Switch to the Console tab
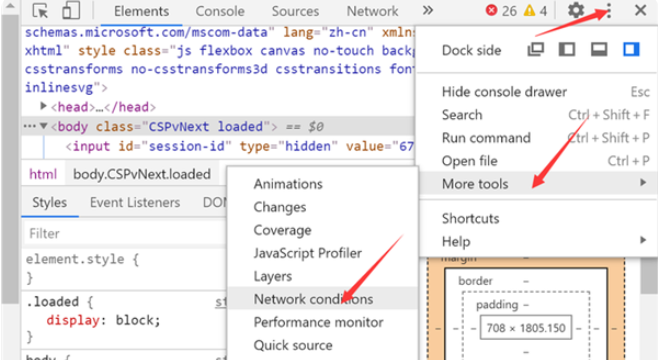 coord(220,11)
